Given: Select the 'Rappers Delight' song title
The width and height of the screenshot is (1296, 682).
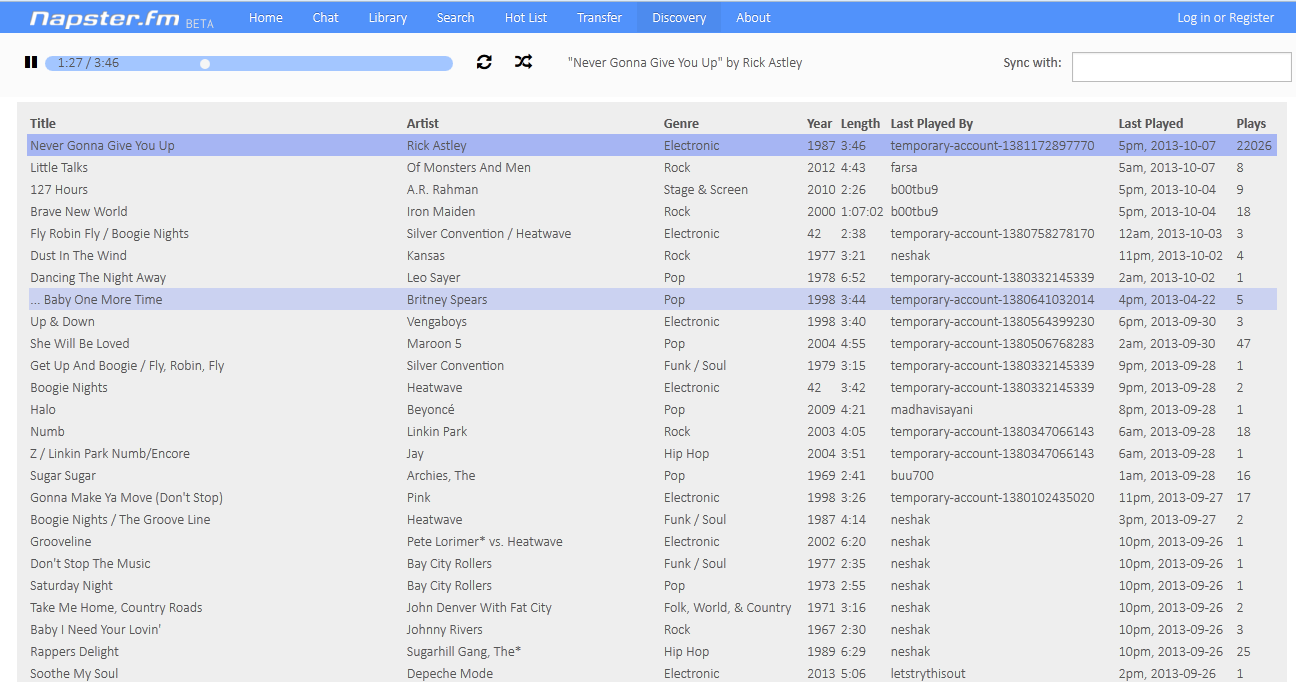Looking at the screenshot, I should point(74,652).
